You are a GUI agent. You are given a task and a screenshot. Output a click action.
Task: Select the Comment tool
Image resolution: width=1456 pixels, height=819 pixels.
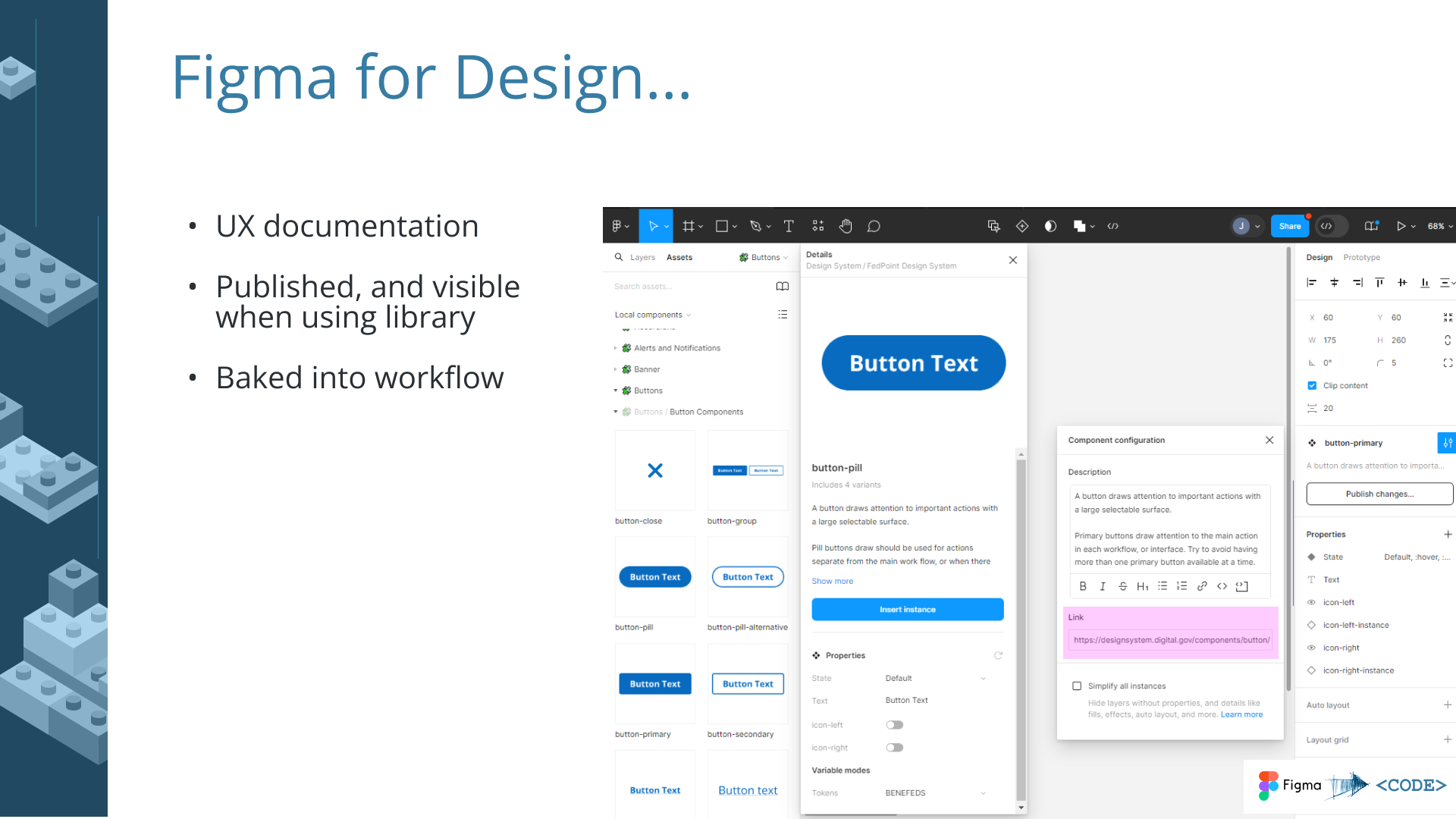point(874,226)
